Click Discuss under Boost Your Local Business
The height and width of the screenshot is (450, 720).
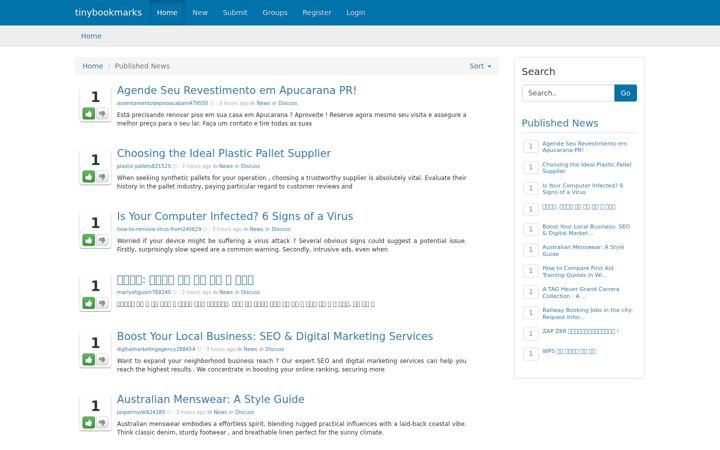pyautogui.click(x=275, y=349)
